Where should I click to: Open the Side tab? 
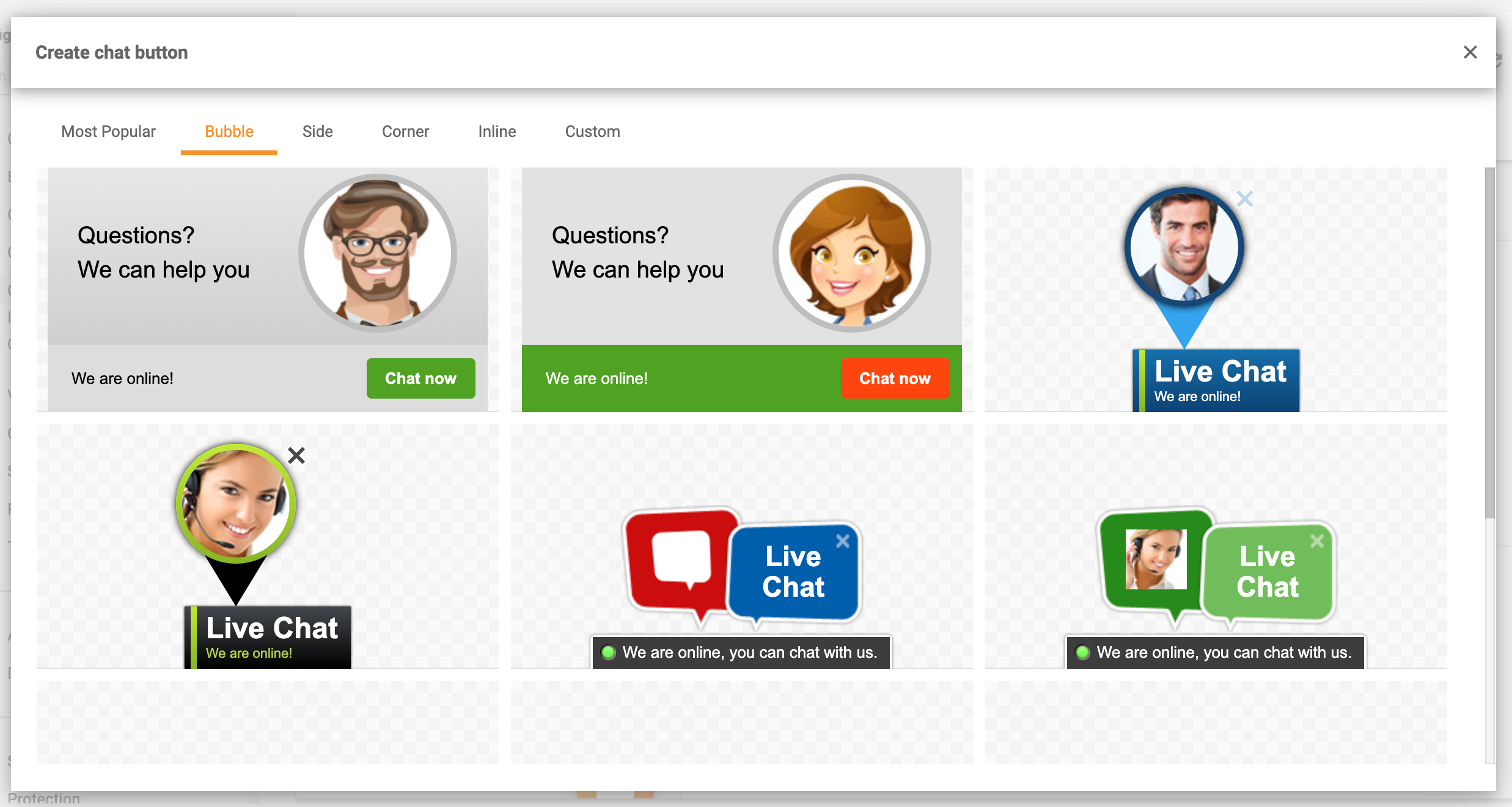317,131
